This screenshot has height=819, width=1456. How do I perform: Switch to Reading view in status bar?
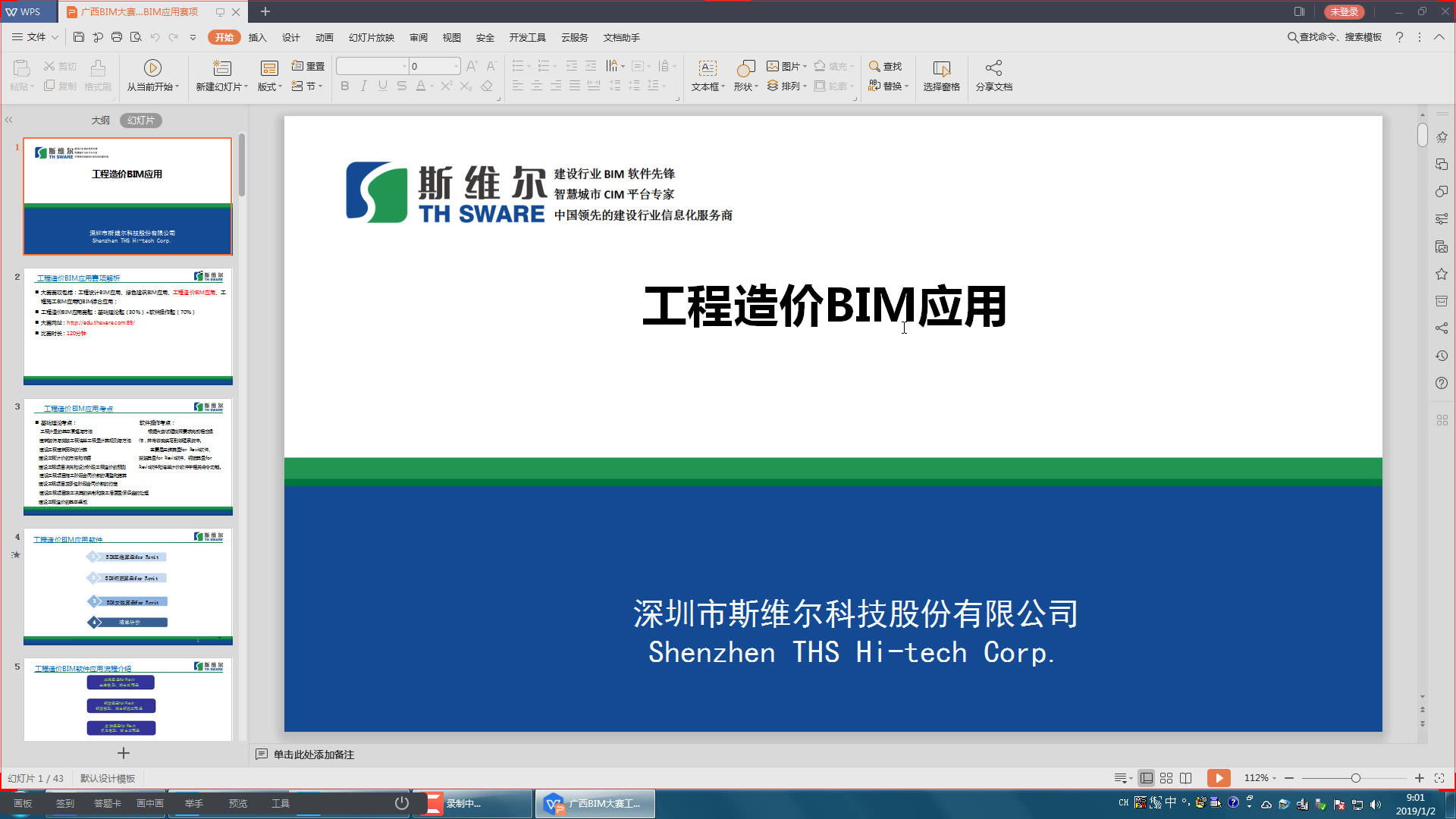pyautogui.click(x=1186, y=778)
